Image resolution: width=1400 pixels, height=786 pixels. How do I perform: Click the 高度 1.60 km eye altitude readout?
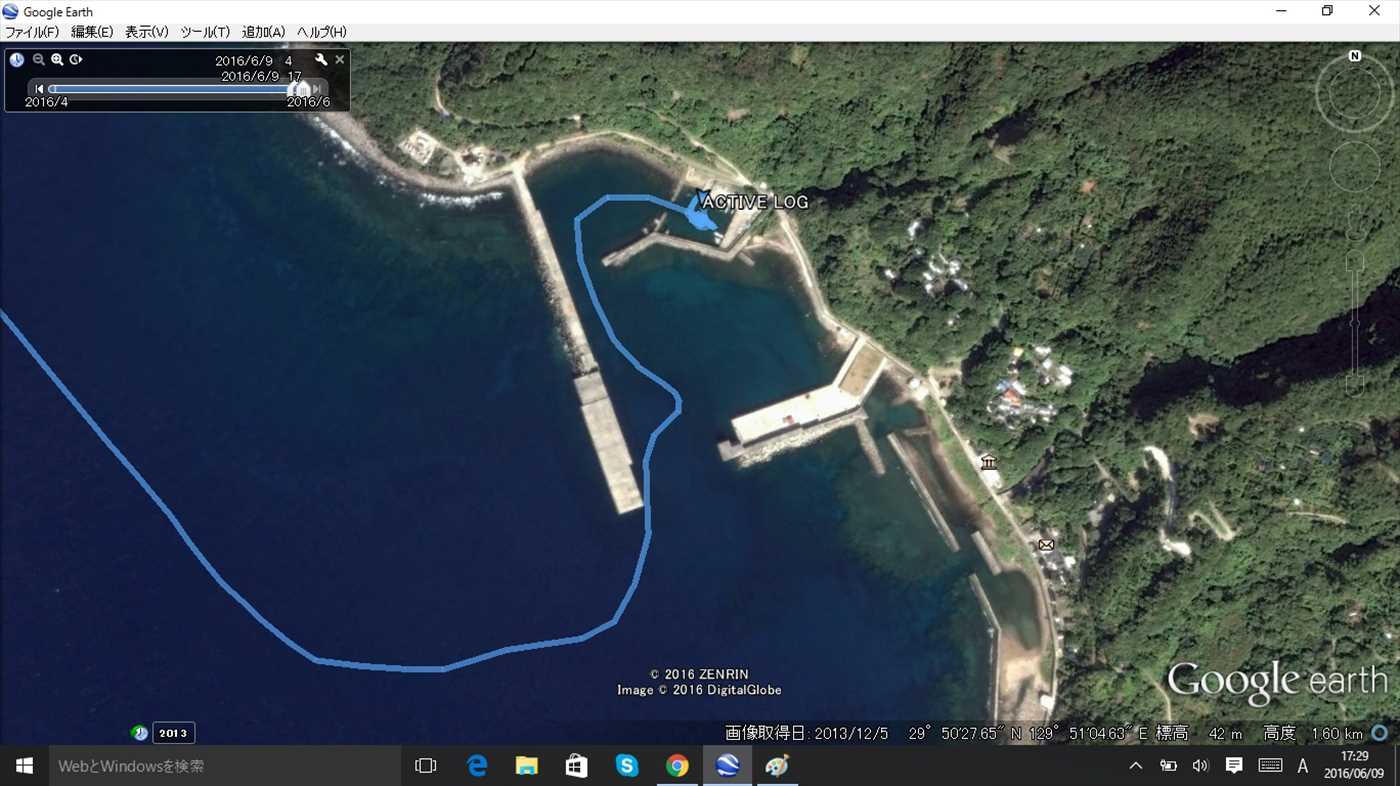point(1313,733)
